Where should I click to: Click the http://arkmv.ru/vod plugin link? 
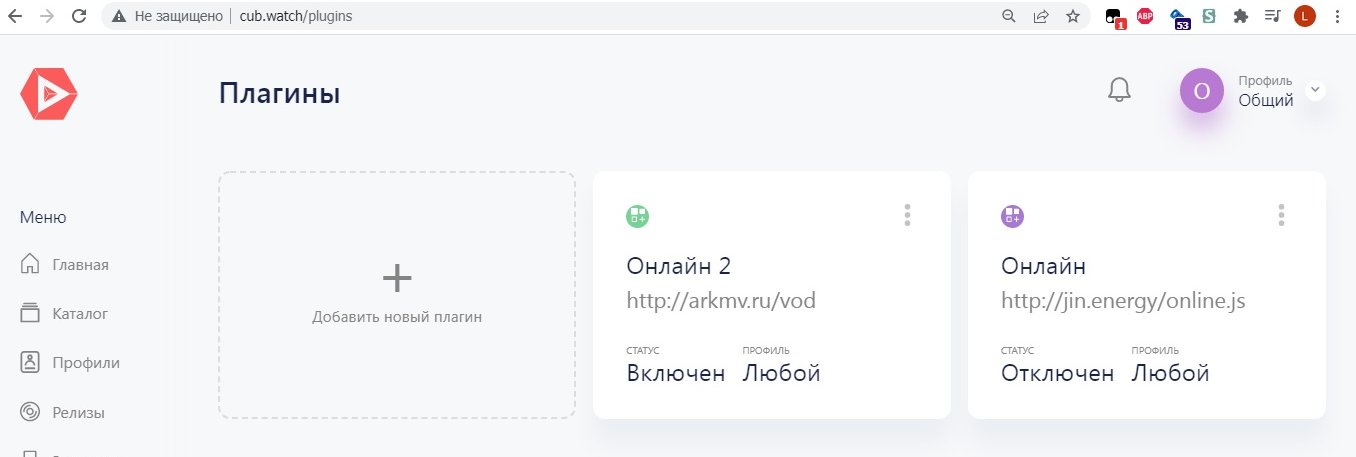click(728, 301)
